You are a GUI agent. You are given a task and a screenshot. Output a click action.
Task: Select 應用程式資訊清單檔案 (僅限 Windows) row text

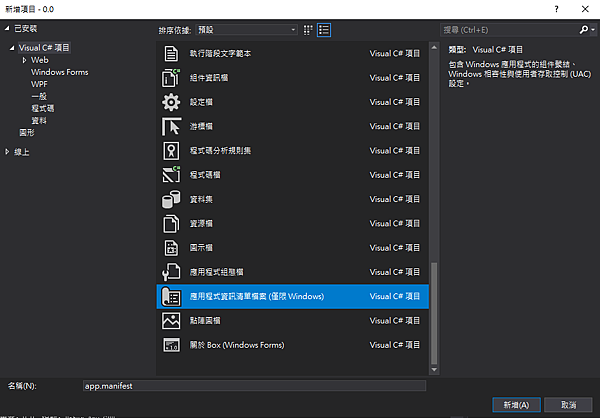point(257,297)
